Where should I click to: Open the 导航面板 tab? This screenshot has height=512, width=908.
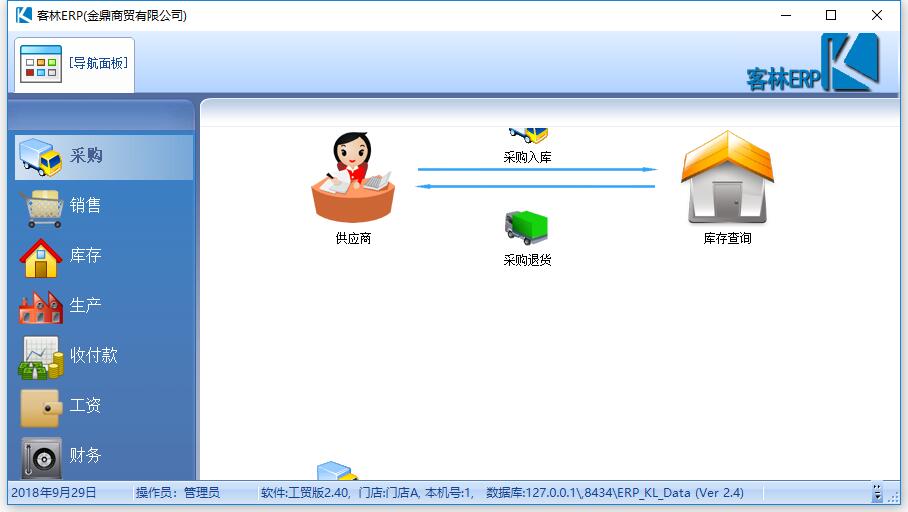(x=74, y=65)
